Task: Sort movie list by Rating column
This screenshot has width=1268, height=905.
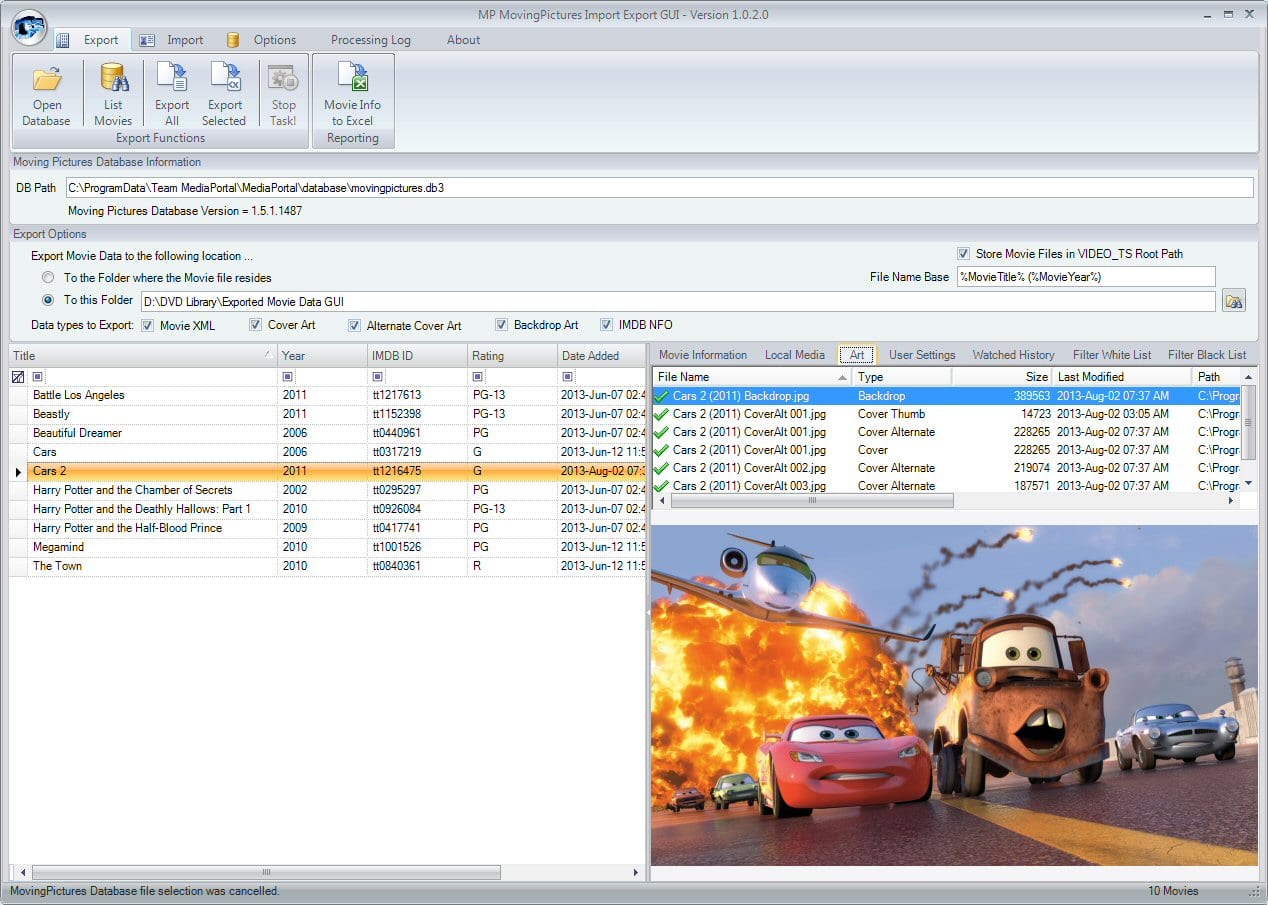Action: pos(512,356)
